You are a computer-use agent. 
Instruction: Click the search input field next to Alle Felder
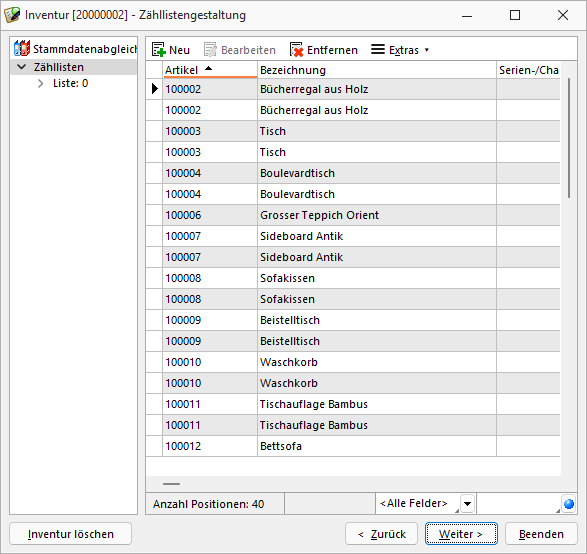click(518, 503)
